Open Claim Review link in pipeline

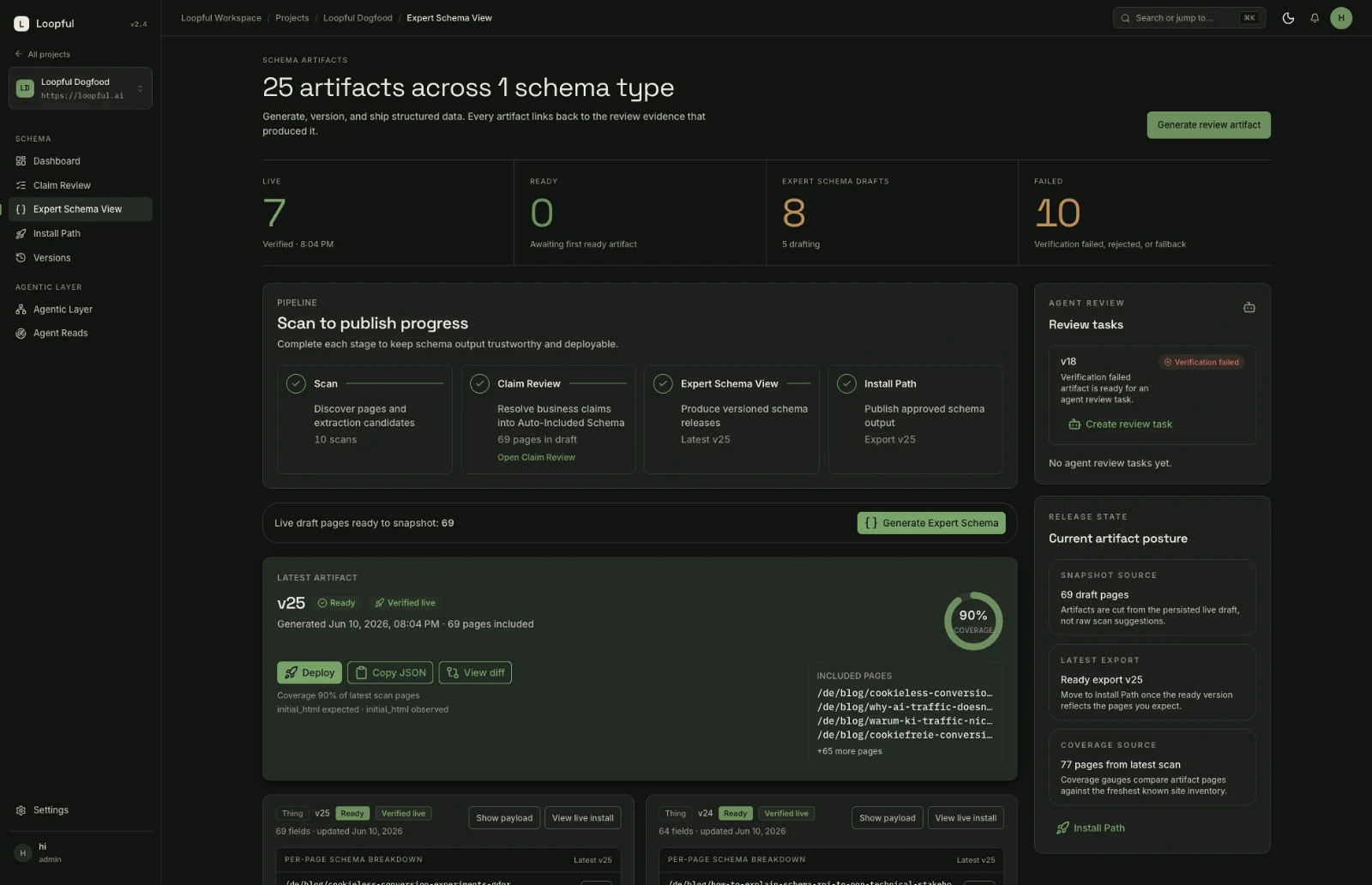[536, 458]
